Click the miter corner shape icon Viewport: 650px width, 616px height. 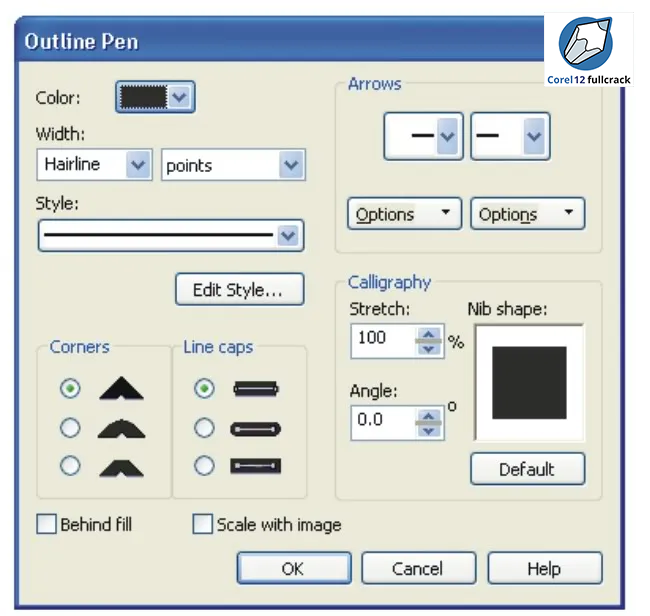coord(121,388)
